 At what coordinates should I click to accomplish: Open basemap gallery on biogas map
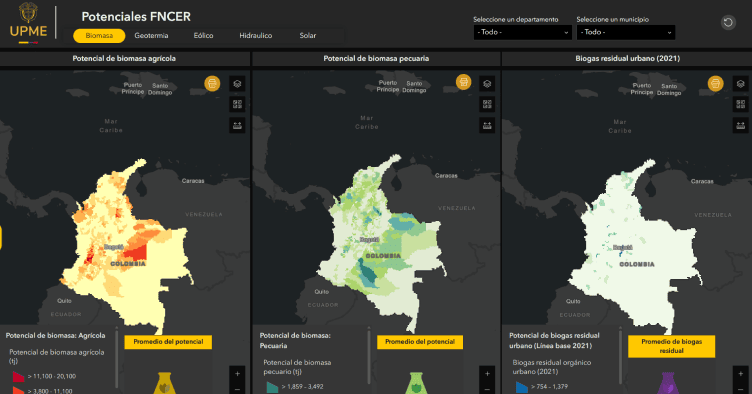tap(740, 104)
